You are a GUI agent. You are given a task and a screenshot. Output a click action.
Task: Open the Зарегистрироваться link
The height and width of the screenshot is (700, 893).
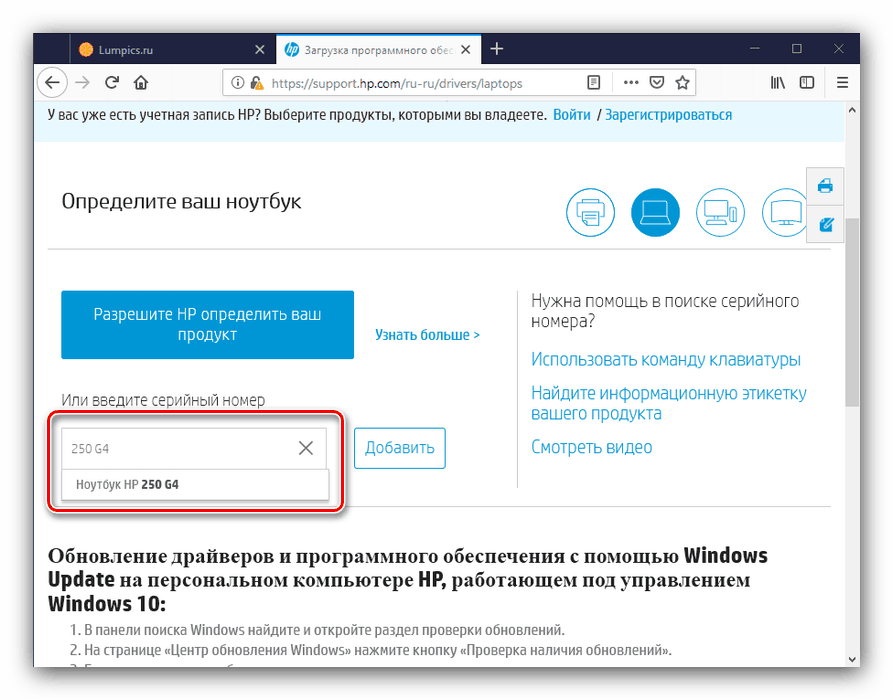tap(668, 115)
